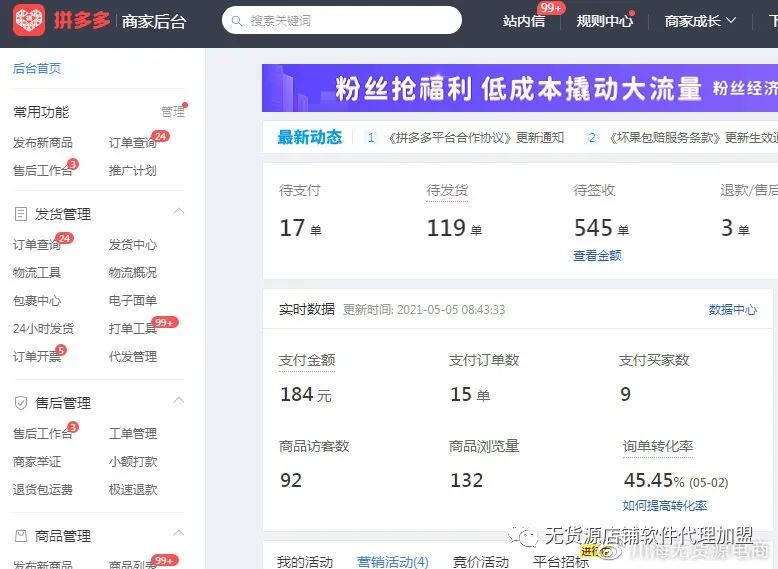Viewport: 778px width, 569px height.
Task: Click the 99+ badge on 打单工具
Action: point(164,322)
